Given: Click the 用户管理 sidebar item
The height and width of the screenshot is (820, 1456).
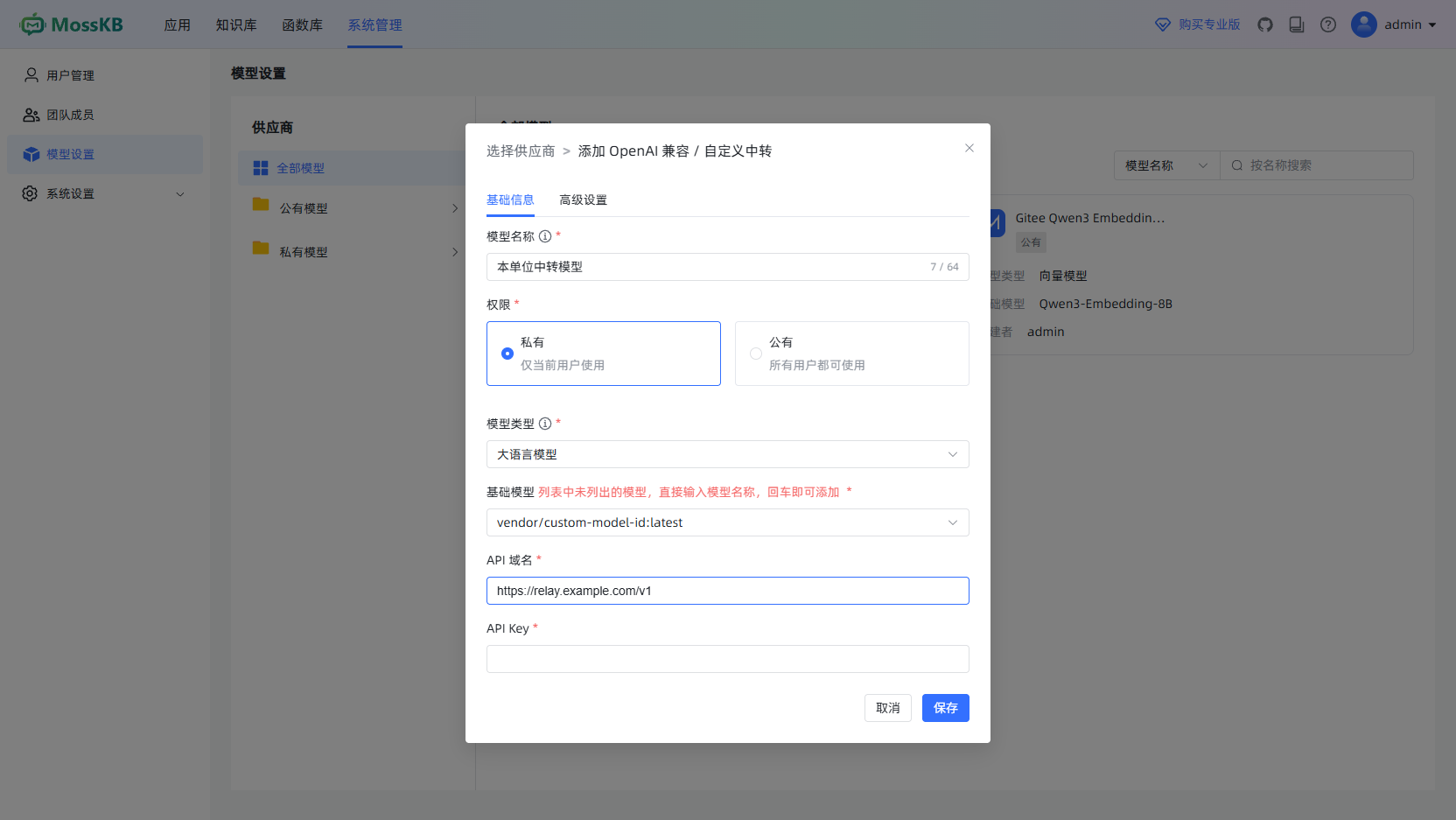Looking at the screenshot, I should (x=105, y=75).
